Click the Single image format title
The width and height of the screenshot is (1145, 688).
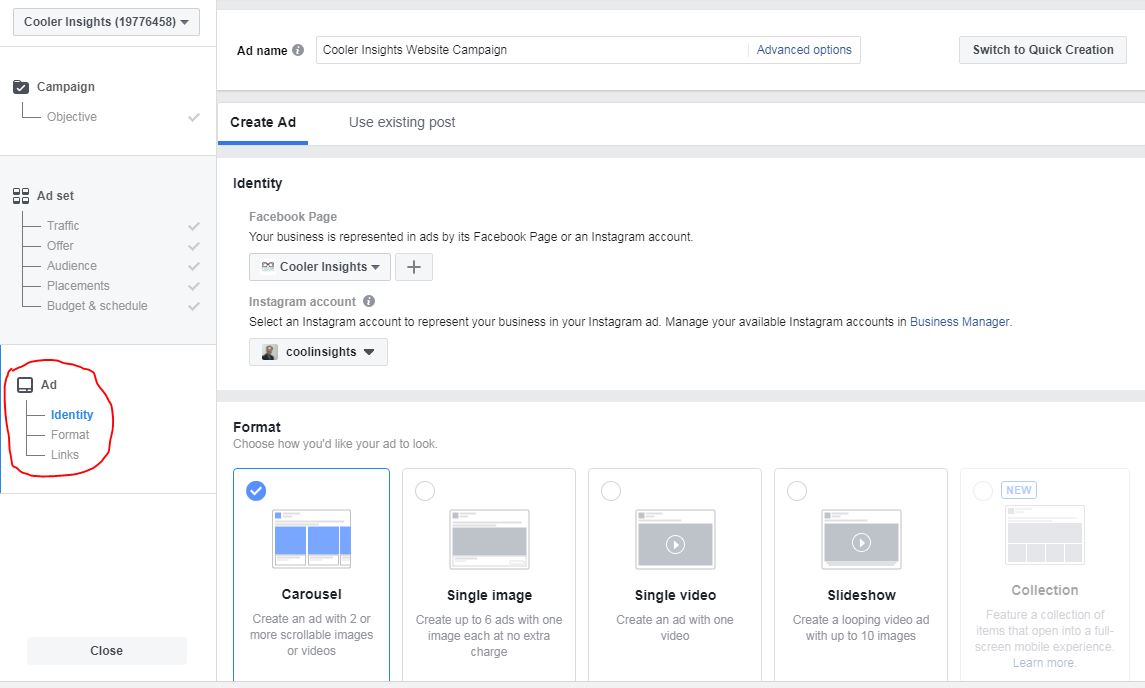coord(489,595)
